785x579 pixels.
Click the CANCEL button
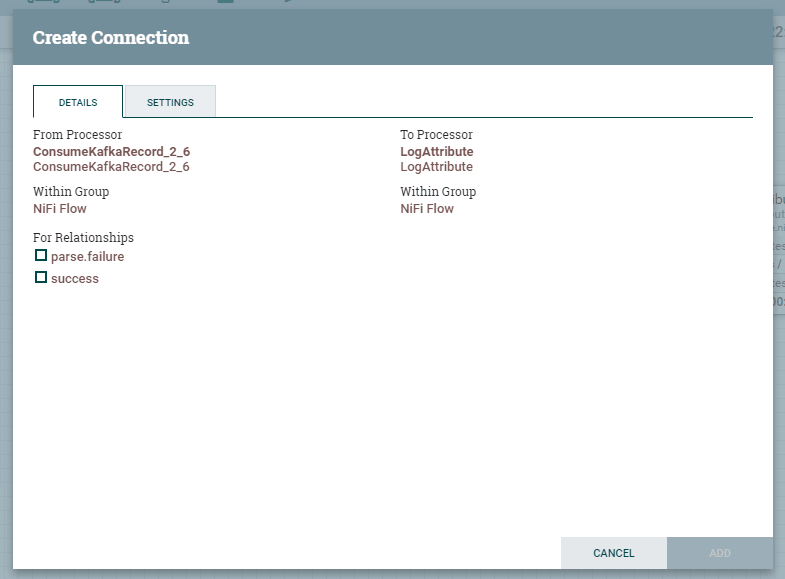pos(614,552)
